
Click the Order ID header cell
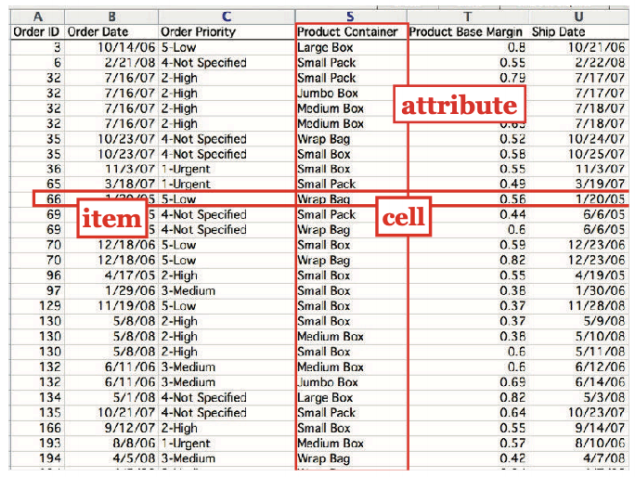(x=37, y=32)
